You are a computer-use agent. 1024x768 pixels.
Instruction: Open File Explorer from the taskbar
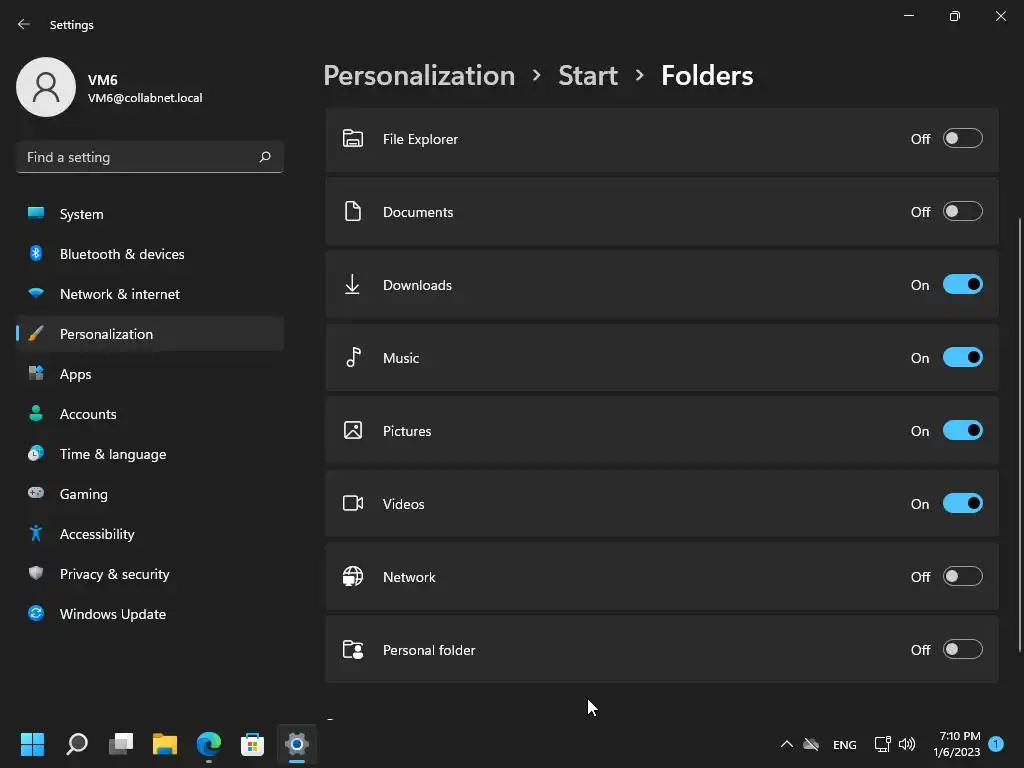tap(164, 744)
